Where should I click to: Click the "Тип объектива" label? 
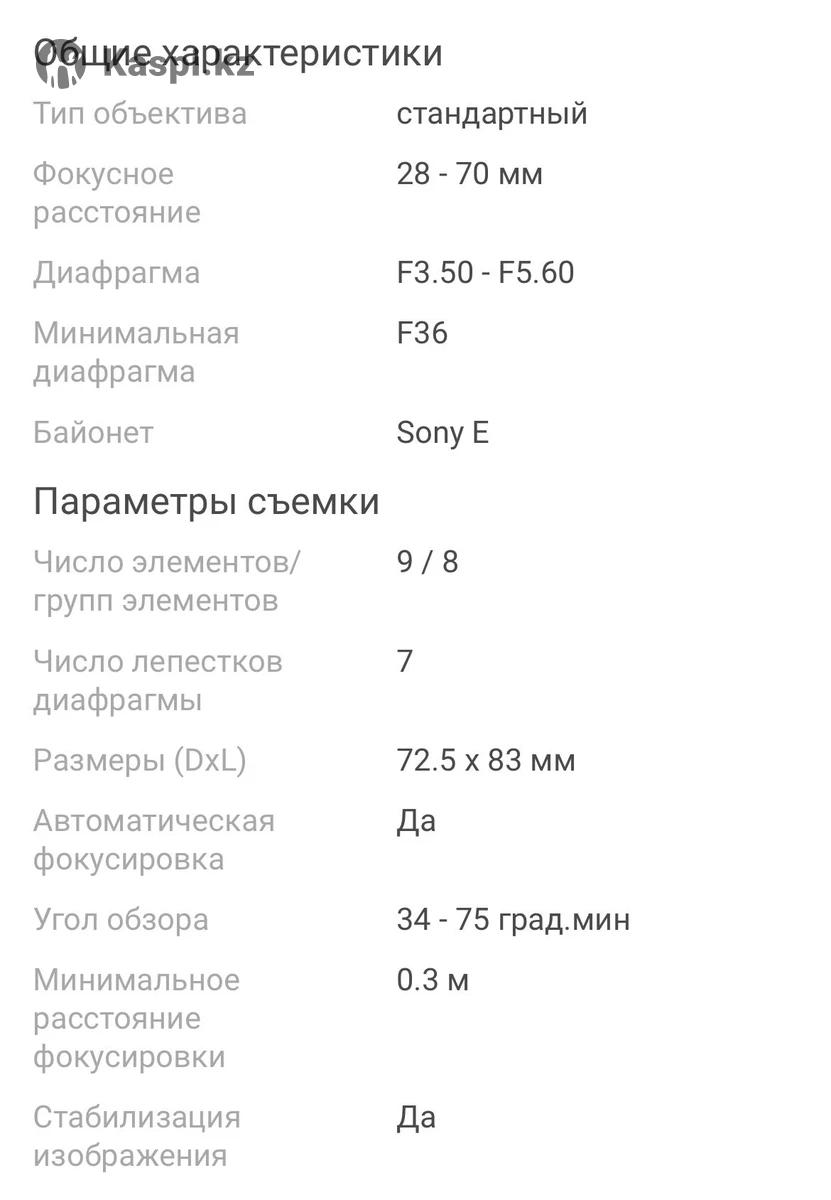[x=140, y=113]
